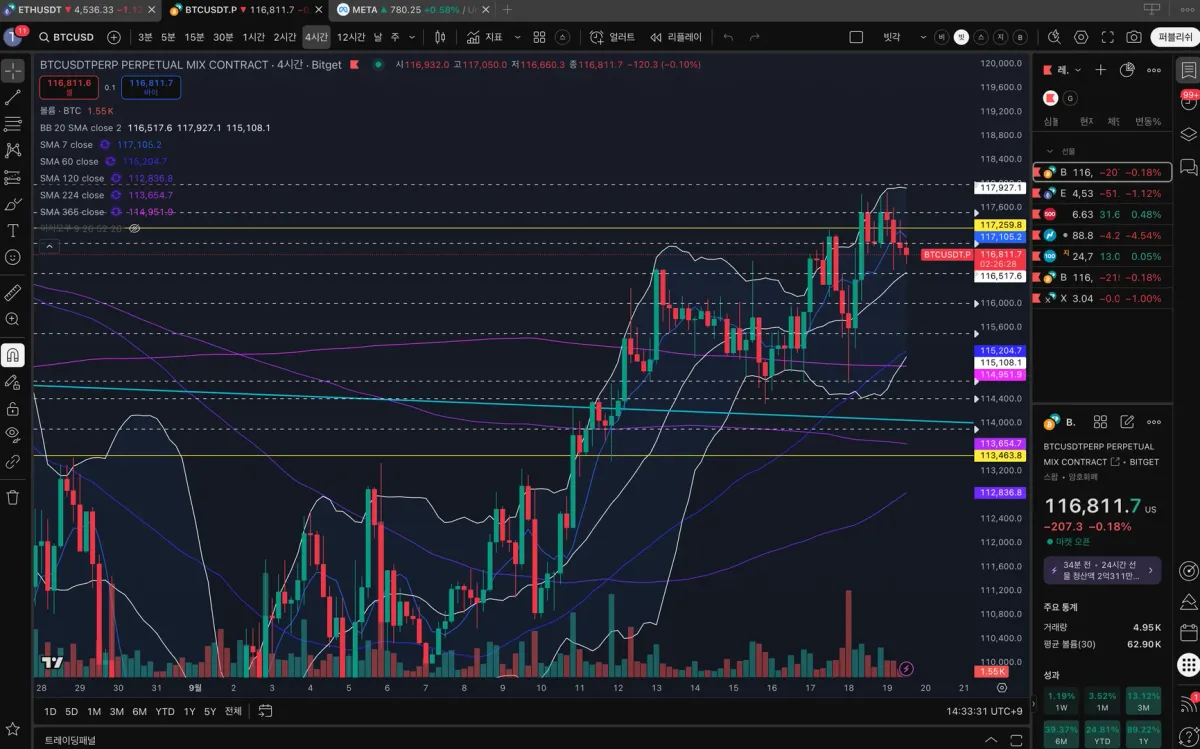The width and height of the screenshot is (1200, 749).
Task: Select the ETH row showing -1.12%
Action: [1102, 193]
